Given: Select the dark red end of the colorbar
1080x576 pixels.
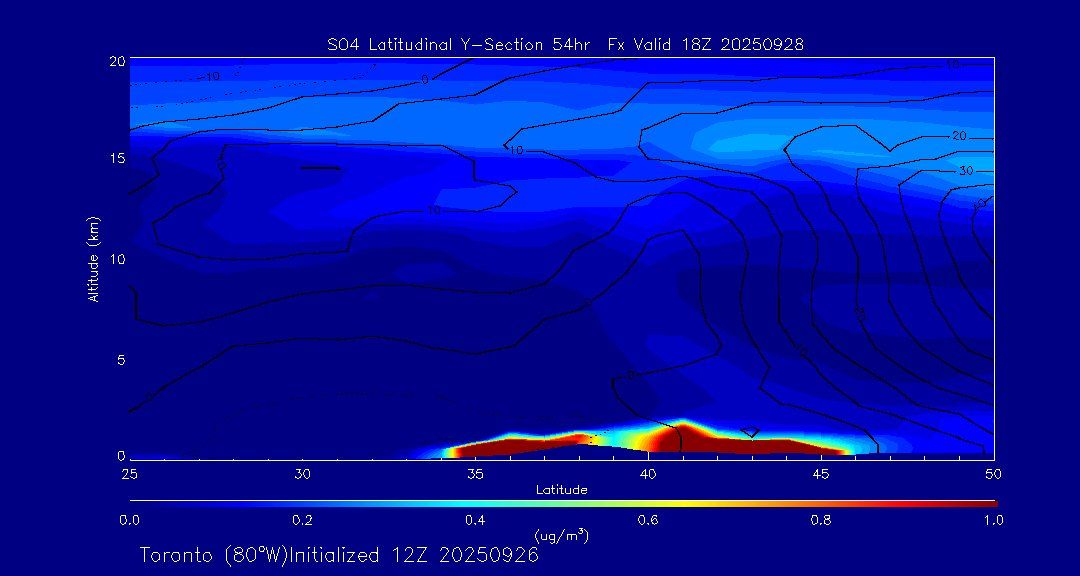Looking at the screenshot, I should [x=985, y=502].
